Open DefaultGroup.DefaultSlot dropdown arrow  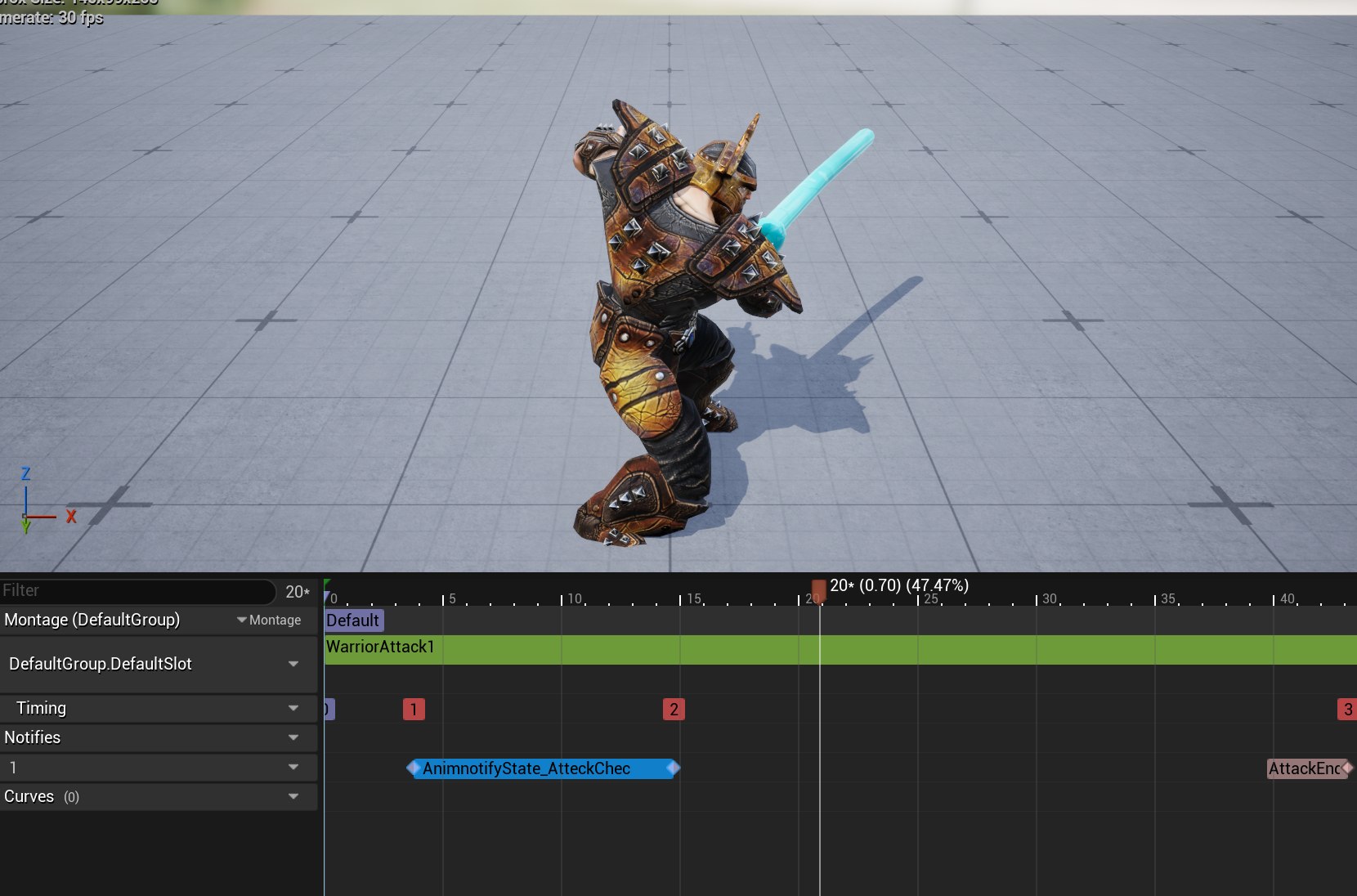click(293, 664)
